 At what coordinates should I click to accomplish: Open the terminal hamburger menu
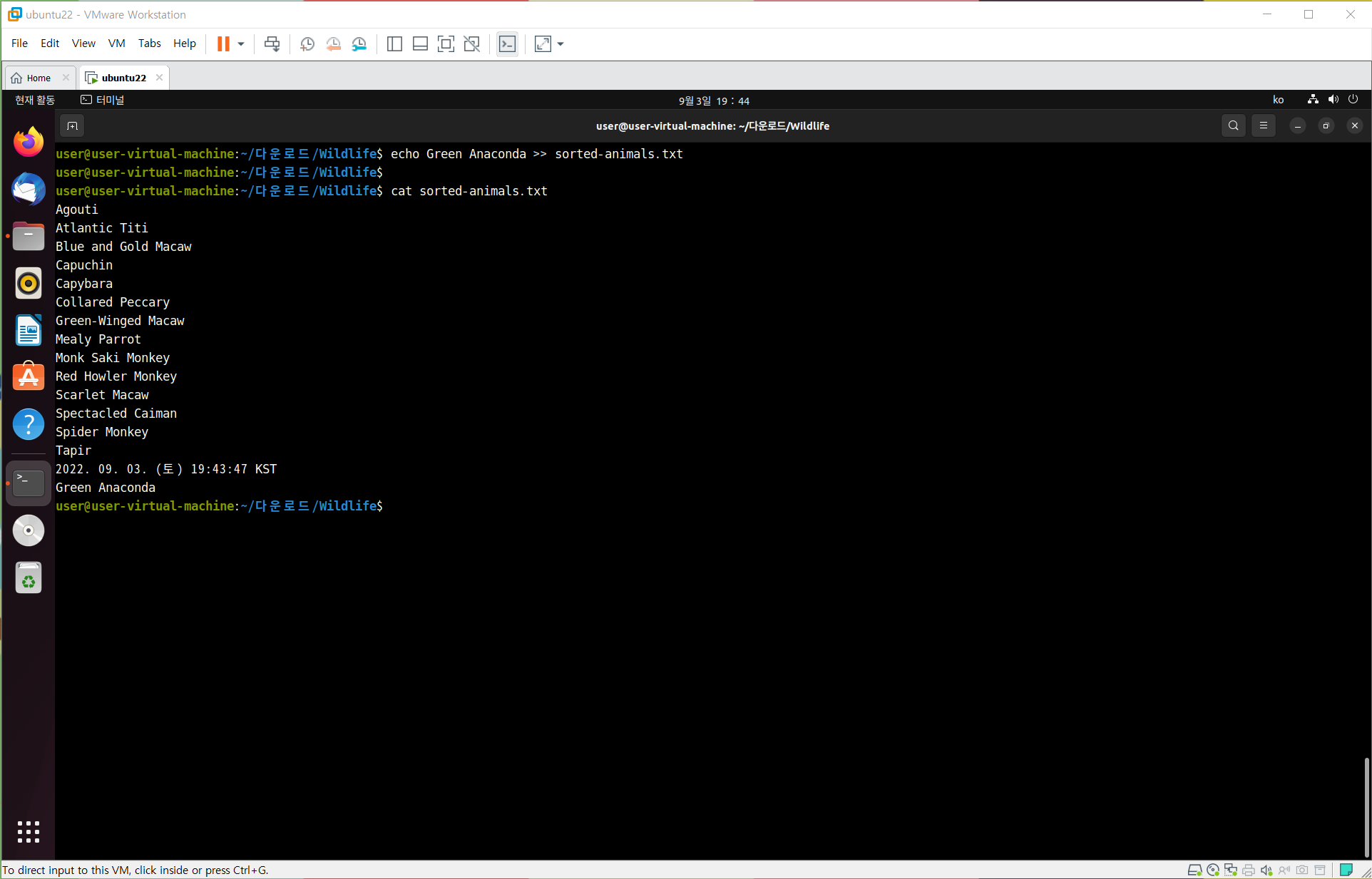click(1263, 125)
